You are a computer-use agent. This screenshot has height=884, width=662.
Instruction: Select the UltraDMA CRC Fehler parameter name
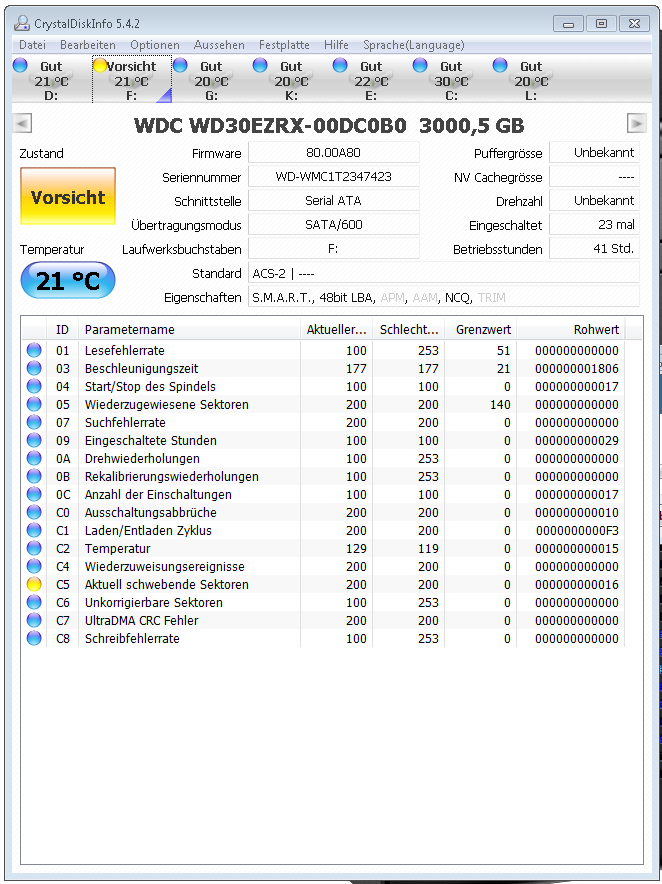[142, 621]
